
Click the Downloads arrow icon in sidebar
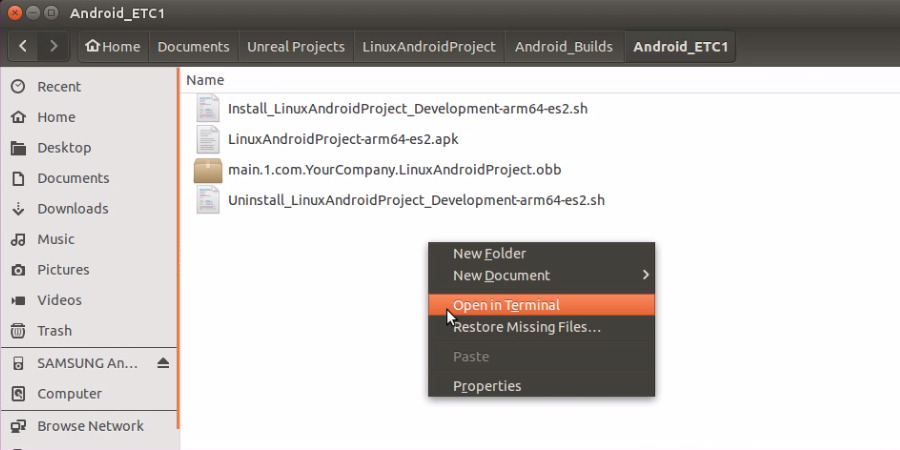pos(18,209)
